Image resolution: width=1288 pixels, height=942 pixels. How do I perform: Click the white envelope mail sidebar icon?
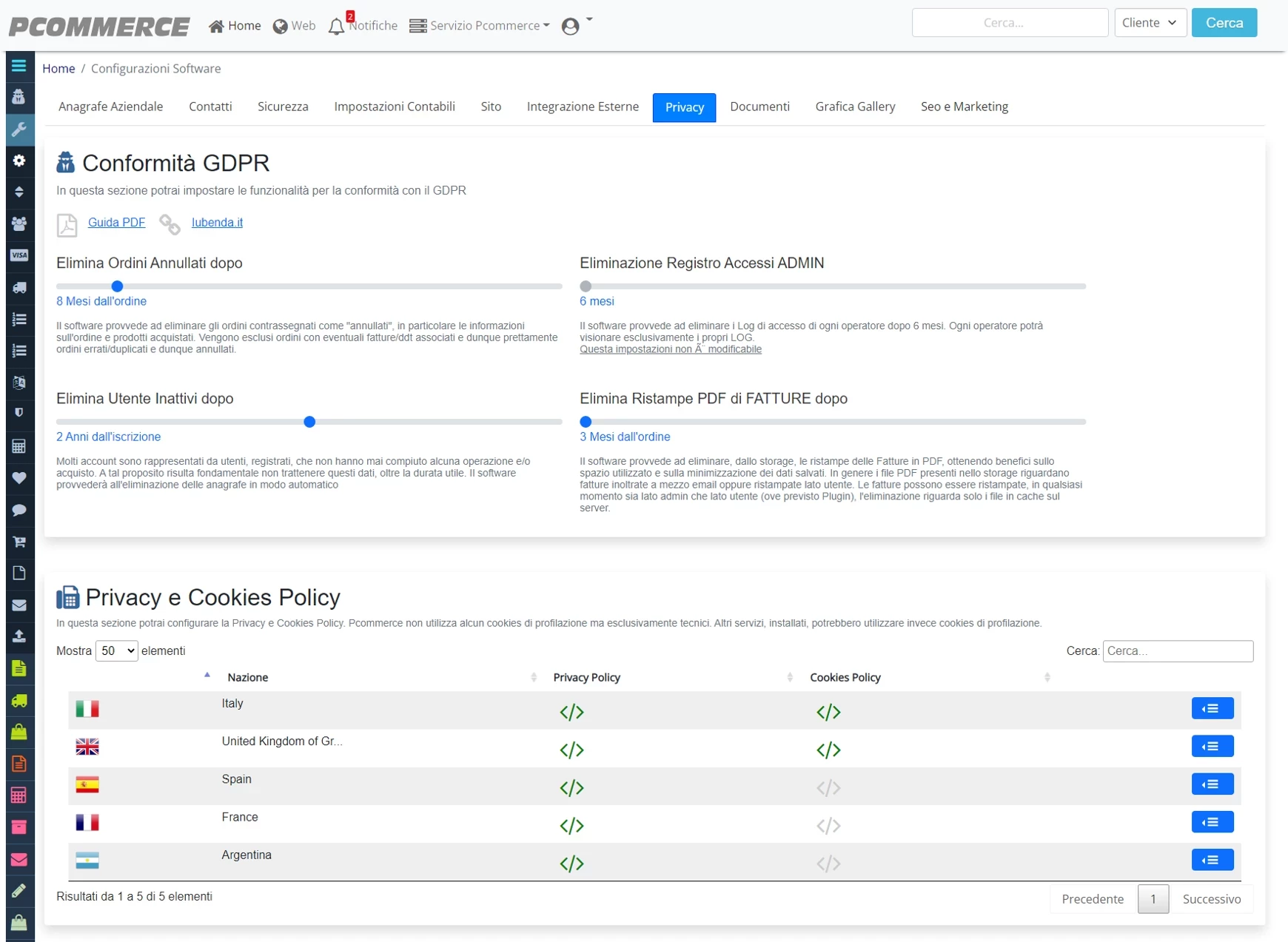click(19, 605)
